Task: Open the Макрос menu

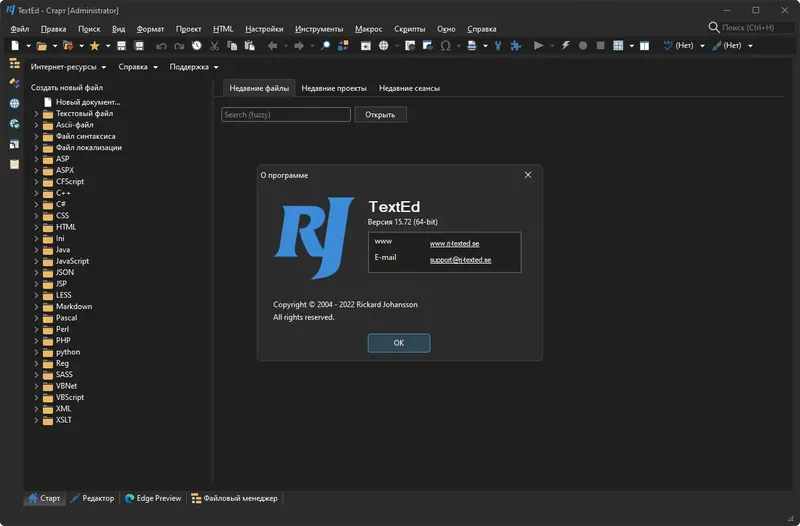Action: (x=368, y=29)
